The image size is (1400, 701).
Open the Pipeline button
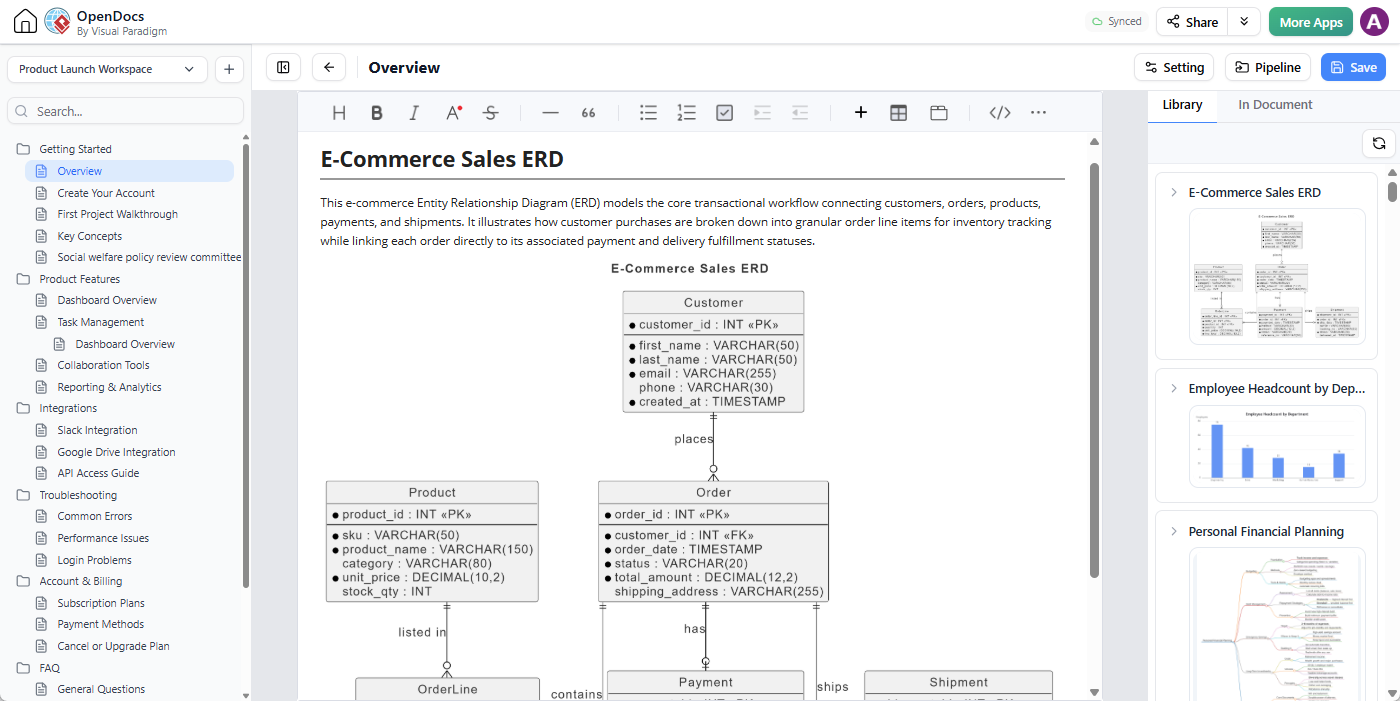pyautogui.click(x=1268, y=67)
